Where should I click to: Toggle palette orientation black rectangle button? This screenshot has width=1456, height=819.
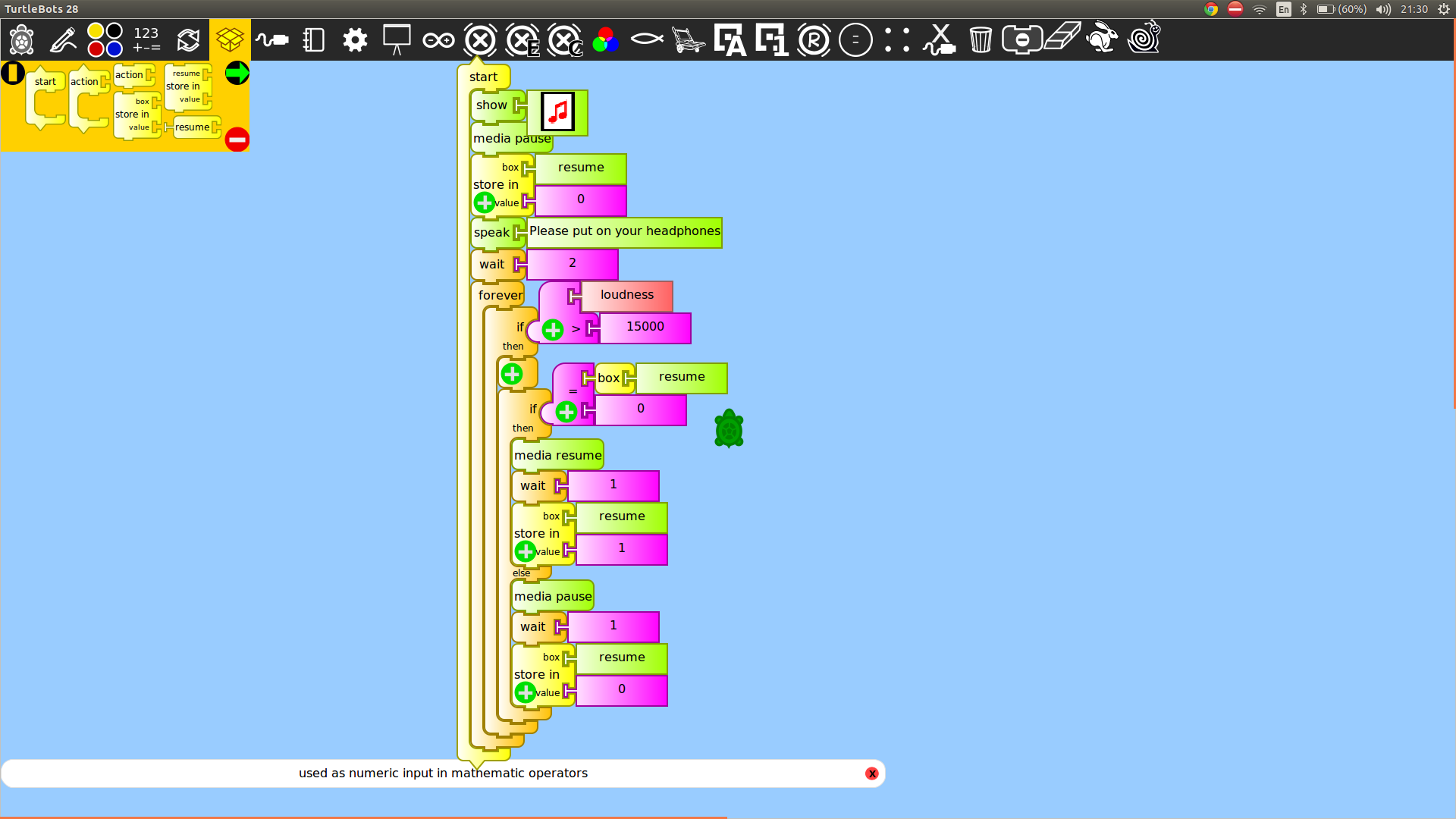(x=13, y=73)
